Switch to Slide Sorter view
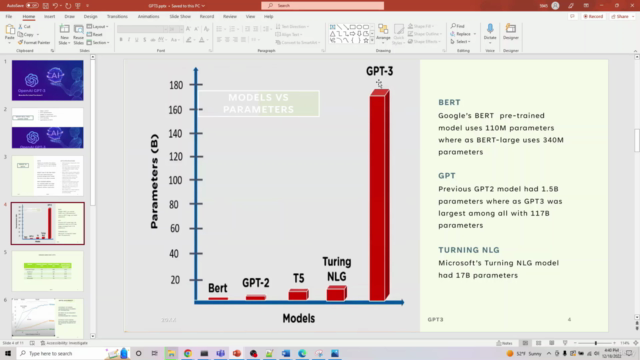 pos(538,343)
